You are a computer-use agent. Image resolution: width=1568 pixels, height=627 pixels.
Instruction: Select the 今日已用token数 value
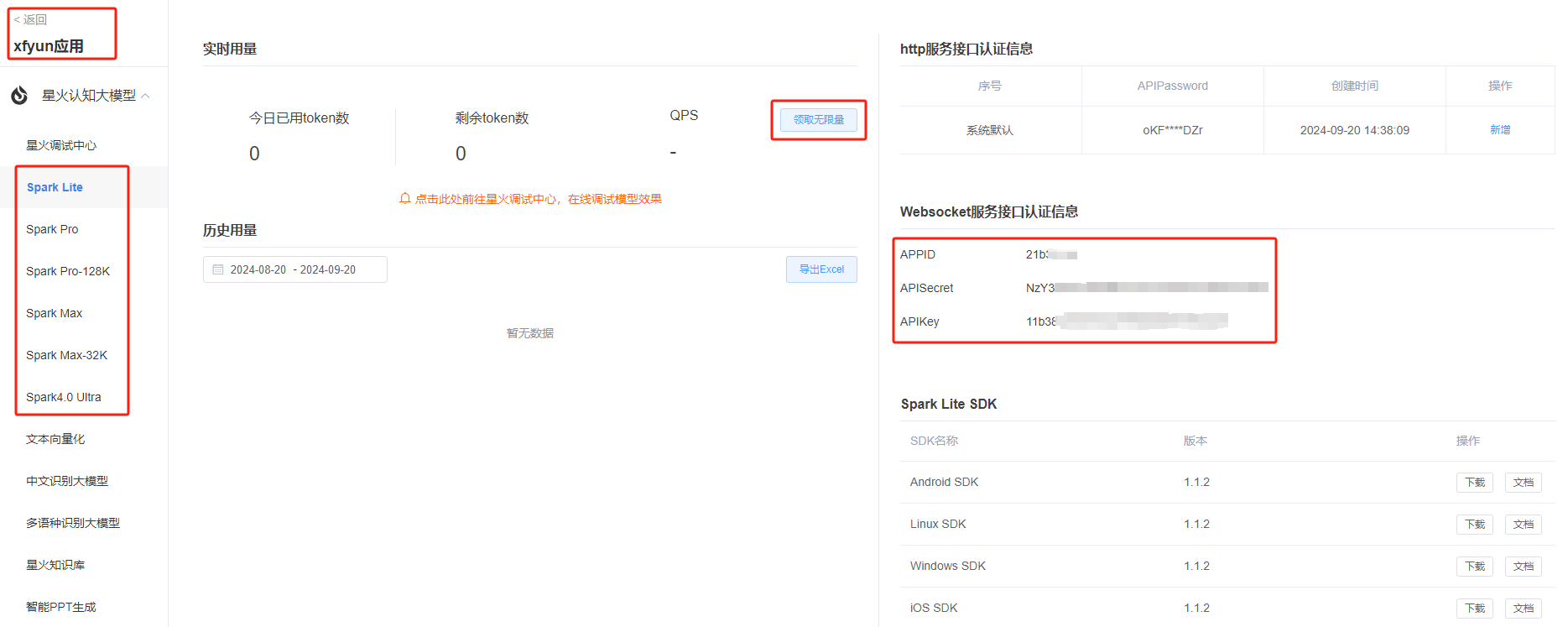(254, 154)
